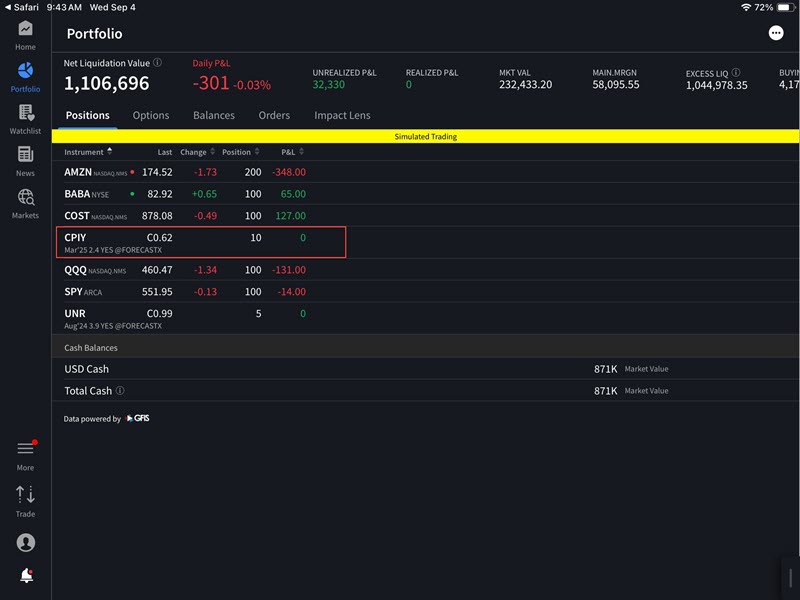Sort by P&L column
Image resolution: width=800 pixels, height=600 pixels.
(292, 152)
